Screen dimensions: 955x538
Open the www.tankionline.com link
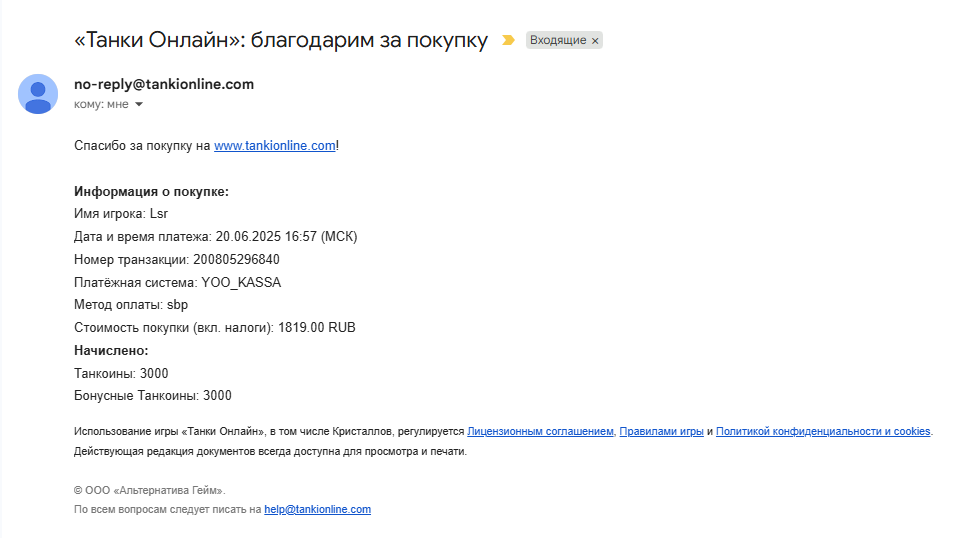click(x=275, y=146)
